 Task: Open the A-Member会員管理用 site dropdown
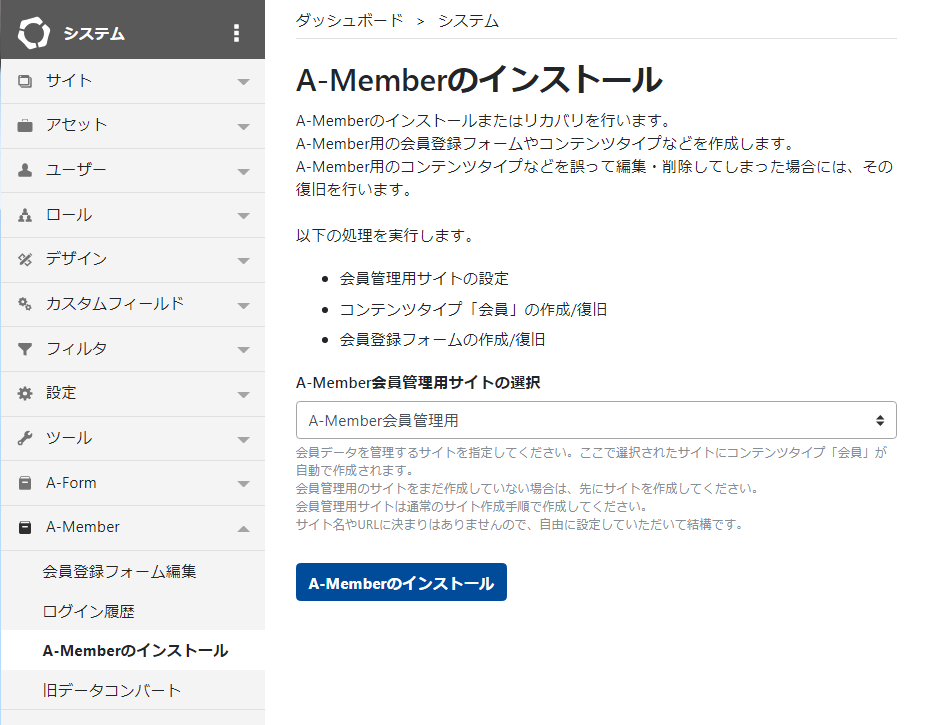click(x=596, y=420)
